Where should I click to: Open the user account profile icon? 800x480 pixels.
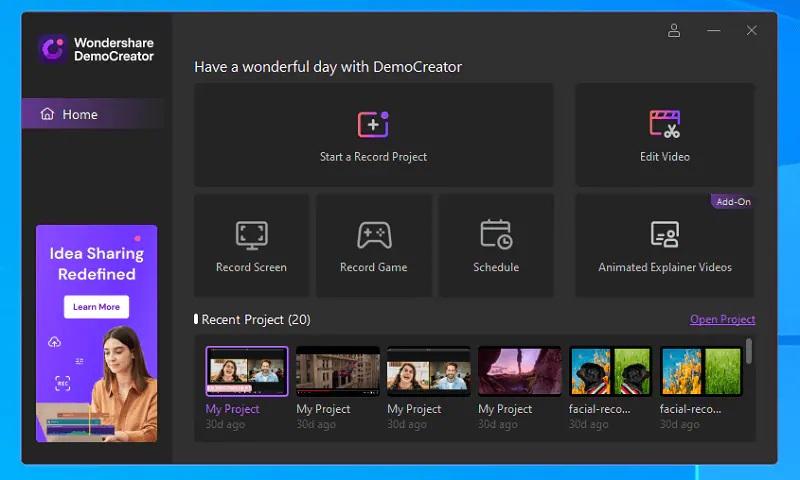click(x=674, y=31)
